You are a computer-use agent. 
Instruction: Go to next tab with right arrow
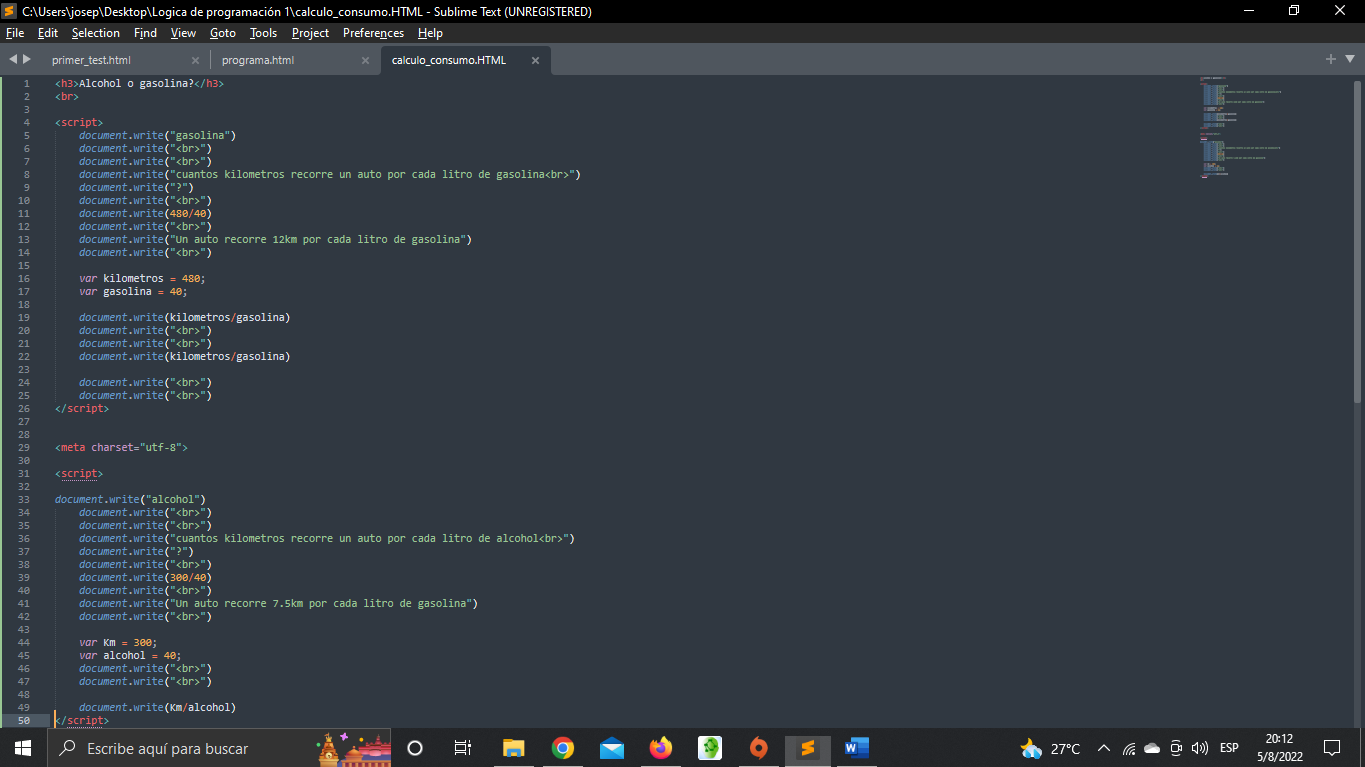27,60
